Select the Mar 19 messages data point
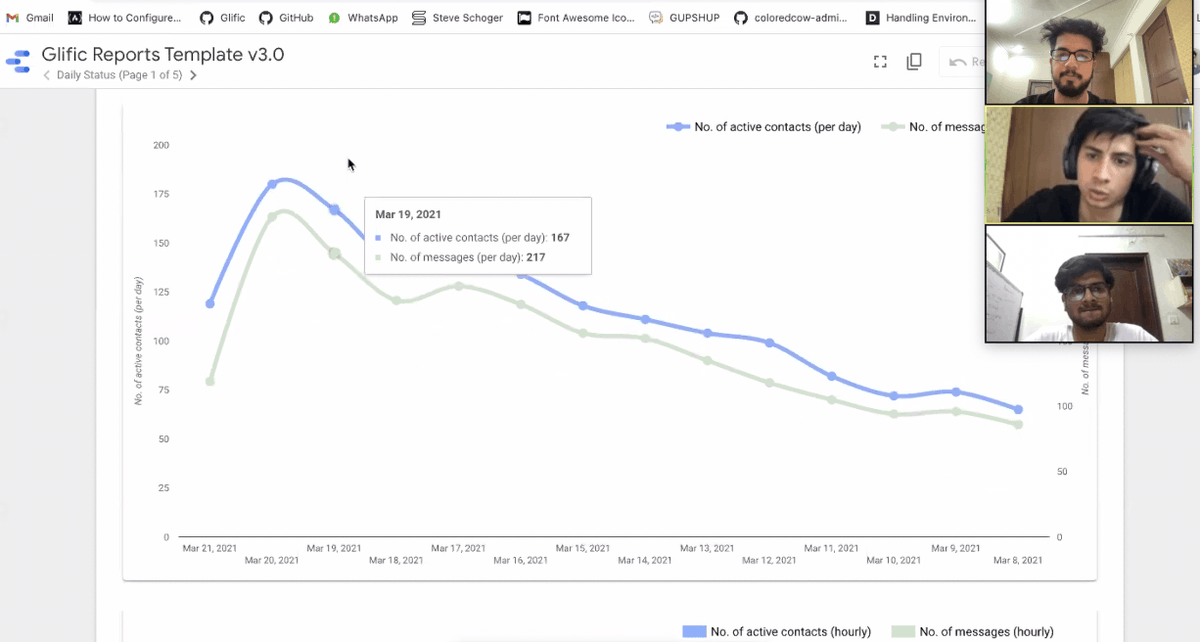Image resolution: width=1200 pixels, height=642 pixels. tap(334, 253)
